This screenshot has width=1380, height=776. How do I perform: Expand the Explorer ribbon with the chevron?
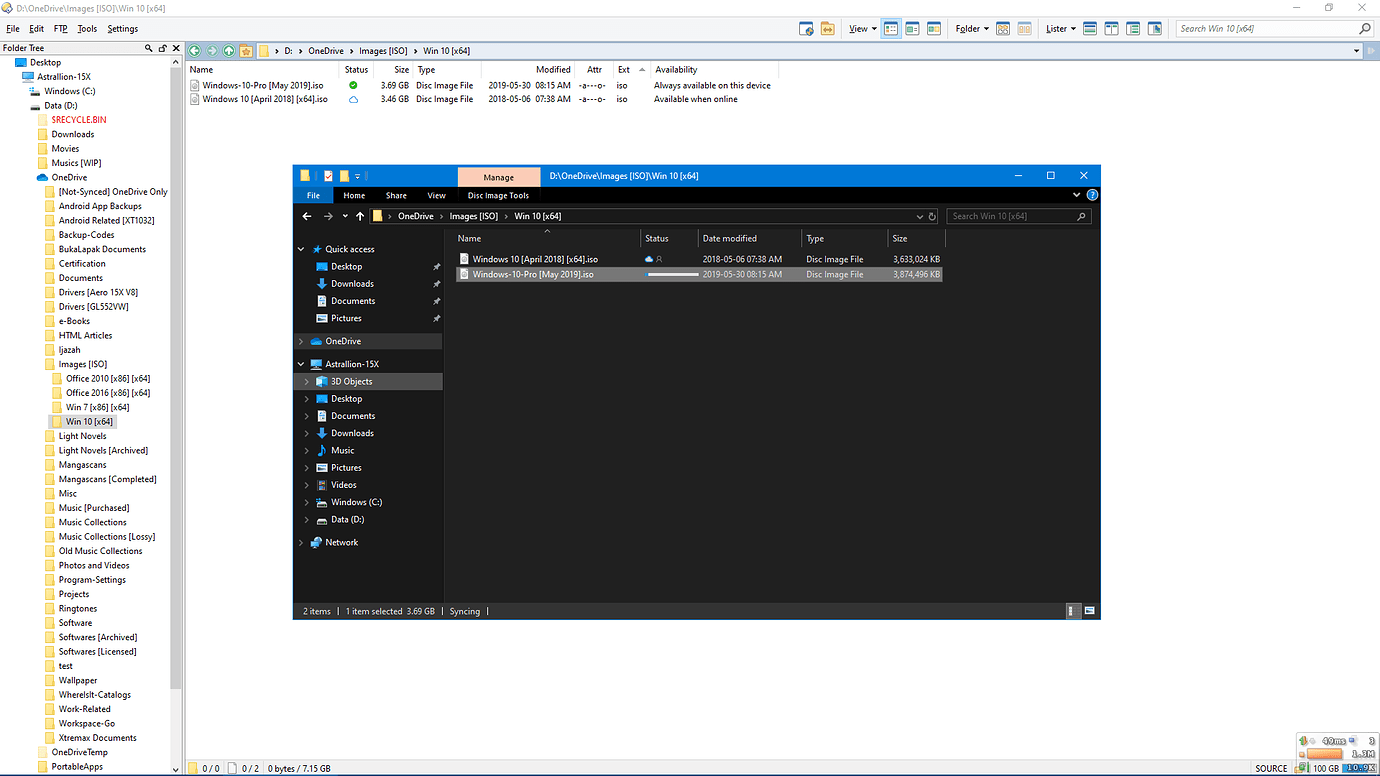pyautogui.click(x=1077, y=195)
